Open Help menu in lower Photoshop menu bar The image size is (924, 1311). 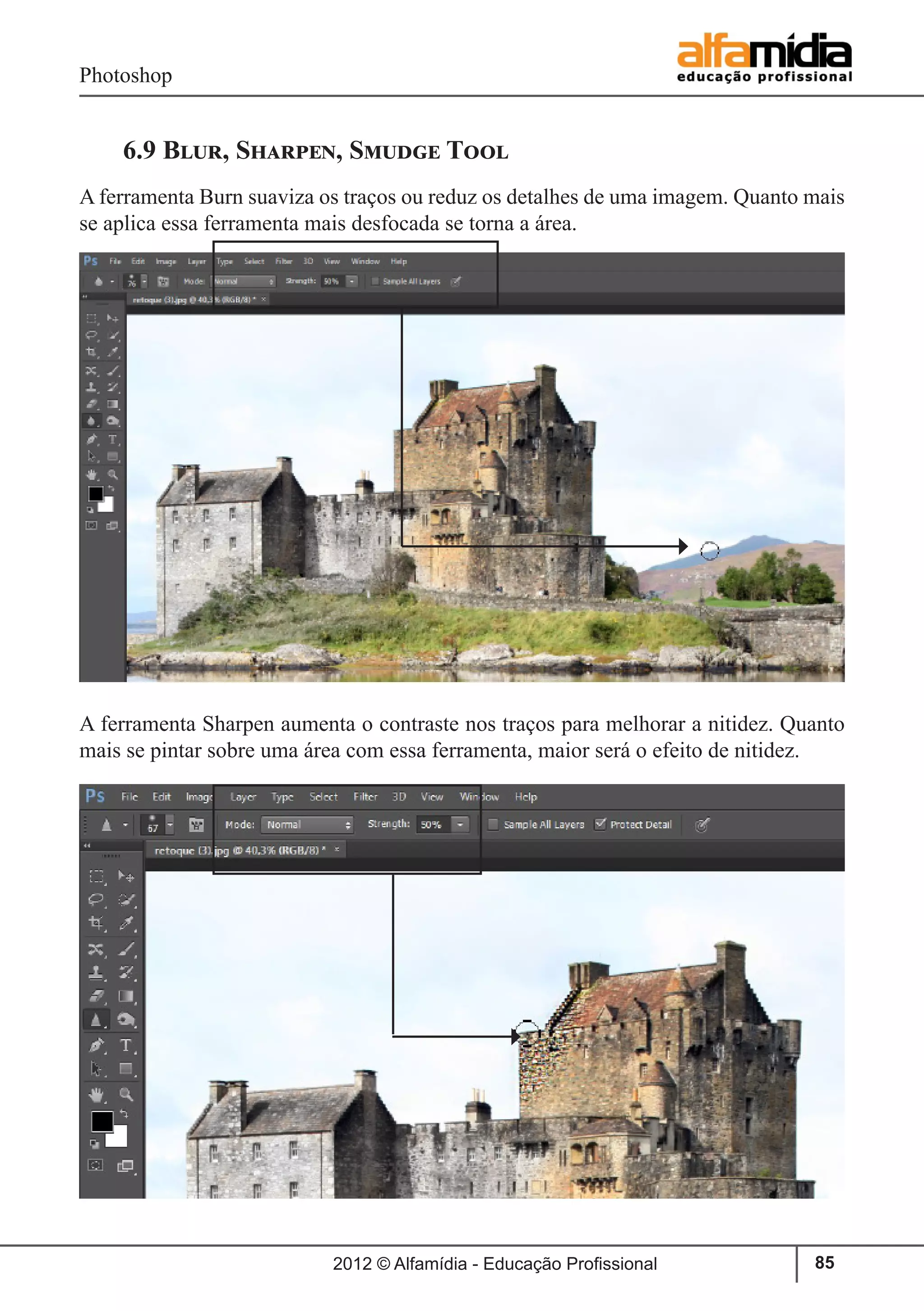pyautogui.click(x=525, y=797)
